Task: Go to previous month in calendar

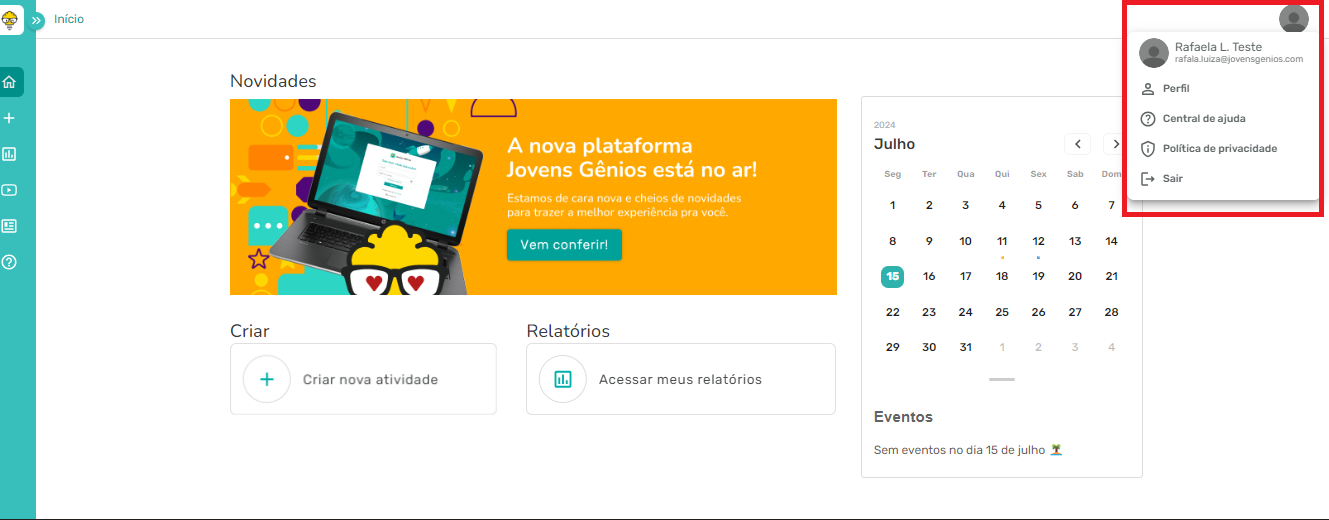Action: (x=1077, y=144)
